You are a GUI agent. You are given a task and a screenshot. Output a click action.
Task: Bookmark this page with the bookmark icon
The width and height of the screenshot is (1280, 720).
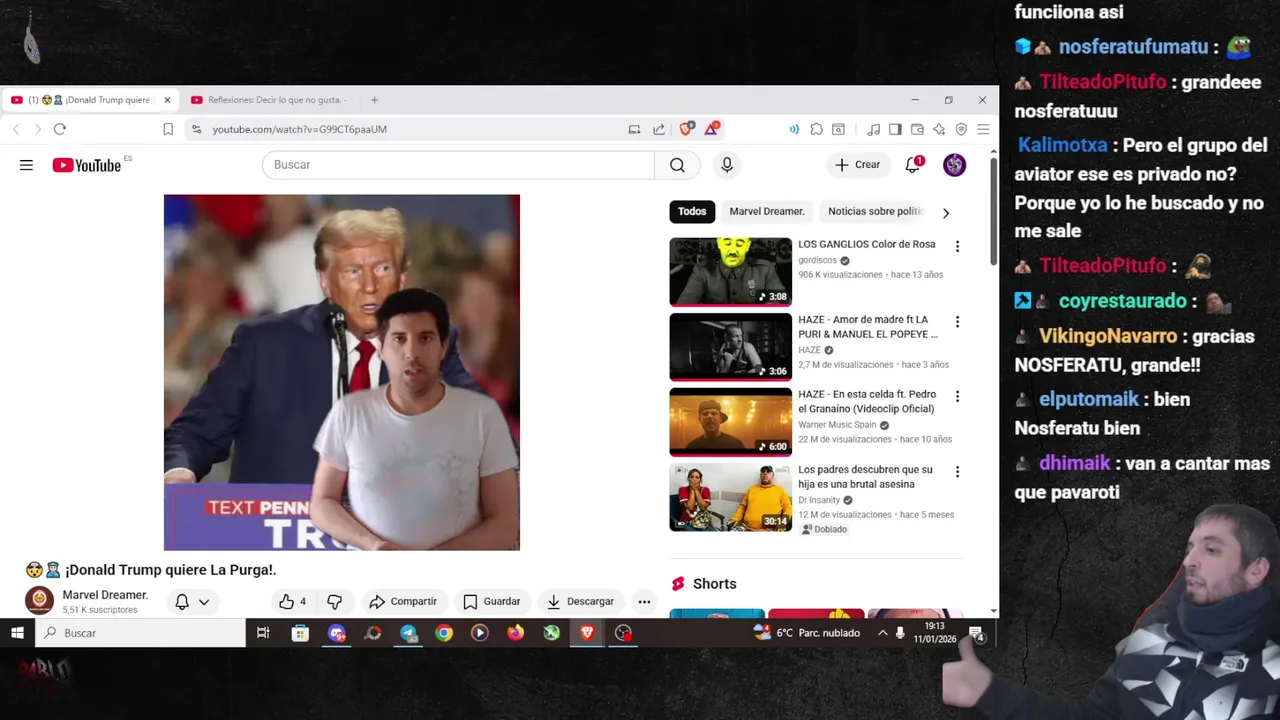click(x=168, y=129)
